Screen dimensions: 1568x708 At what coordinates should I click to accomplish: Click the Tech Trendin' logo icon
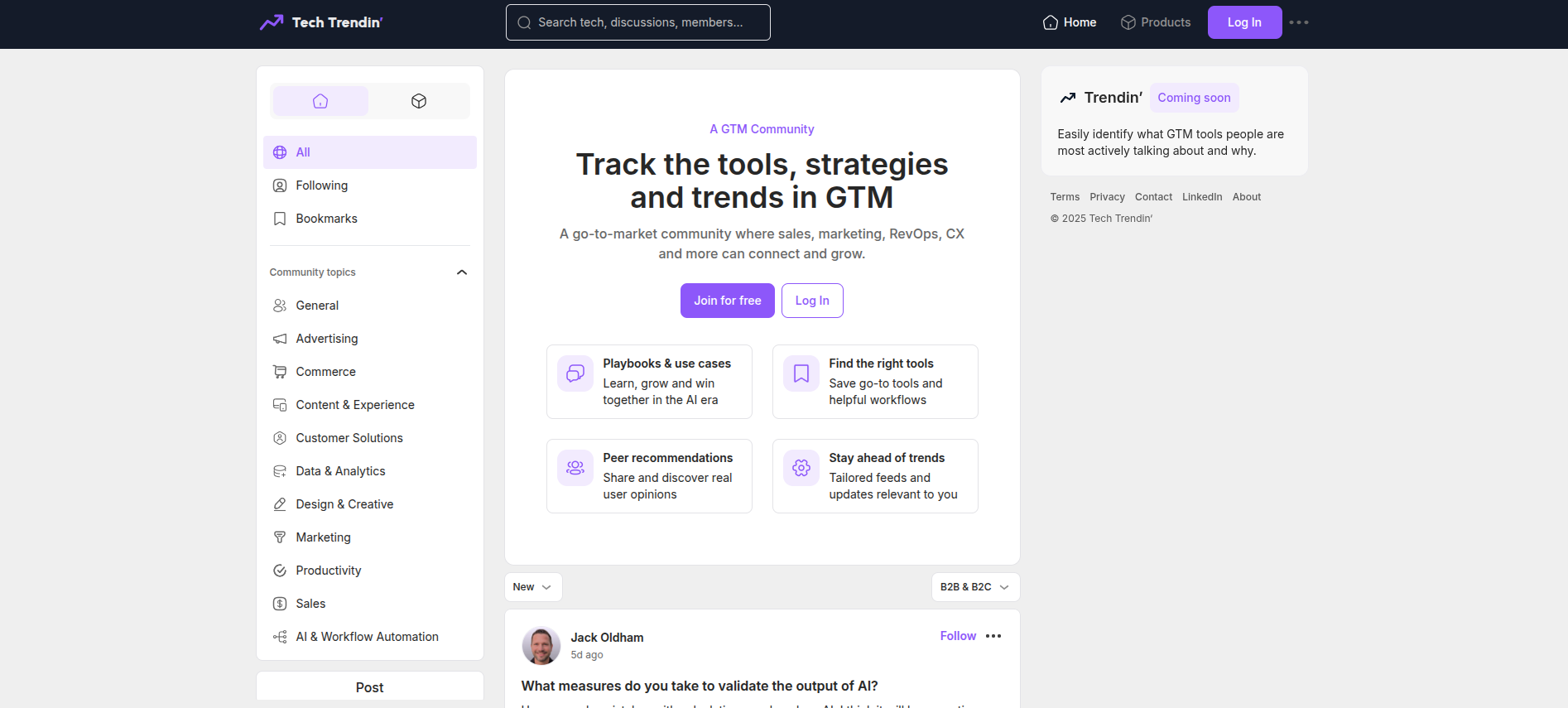click(x=272, y=22)
